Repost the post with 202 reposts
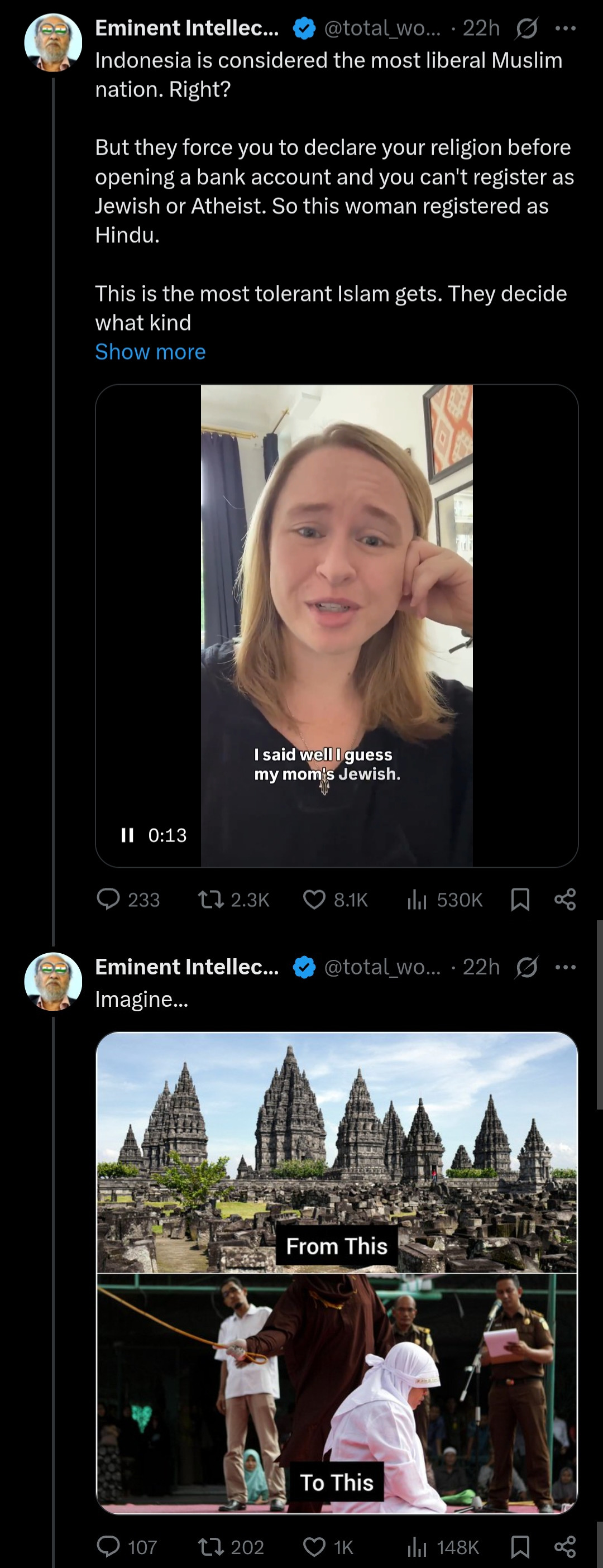Viewport: 603px width, 1568px height. pos(231,1546)
